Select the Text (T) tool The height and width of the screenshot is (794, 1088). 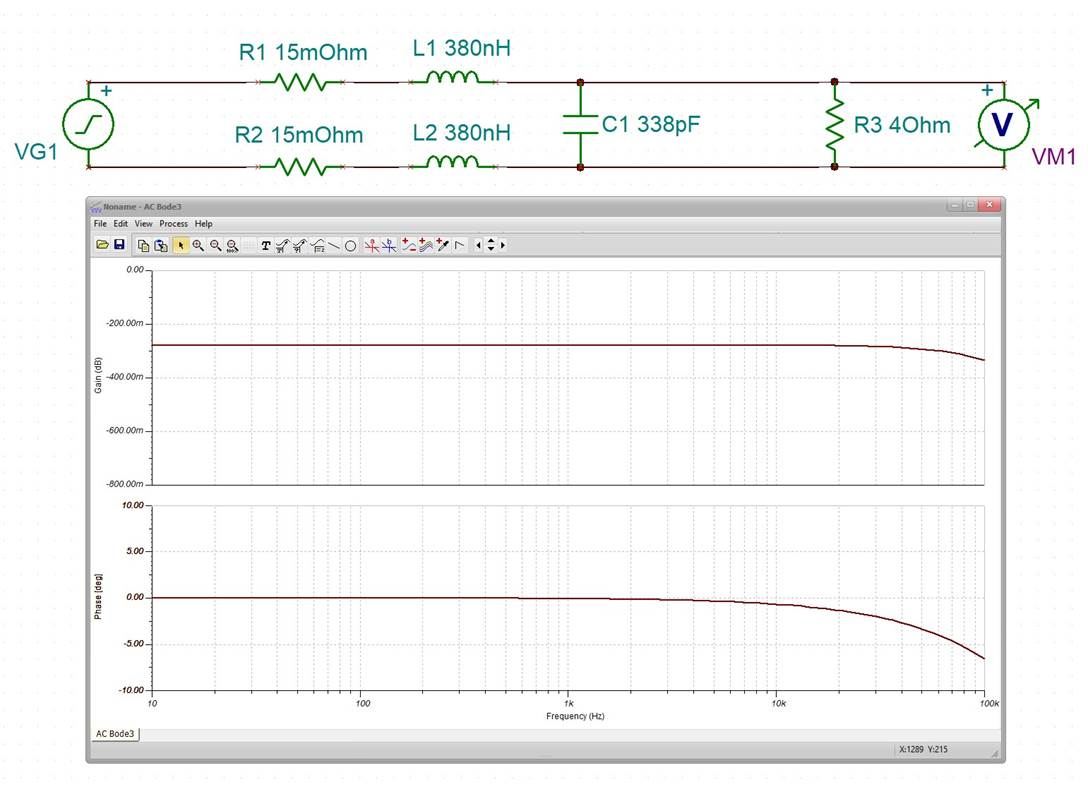coord(265,245)
